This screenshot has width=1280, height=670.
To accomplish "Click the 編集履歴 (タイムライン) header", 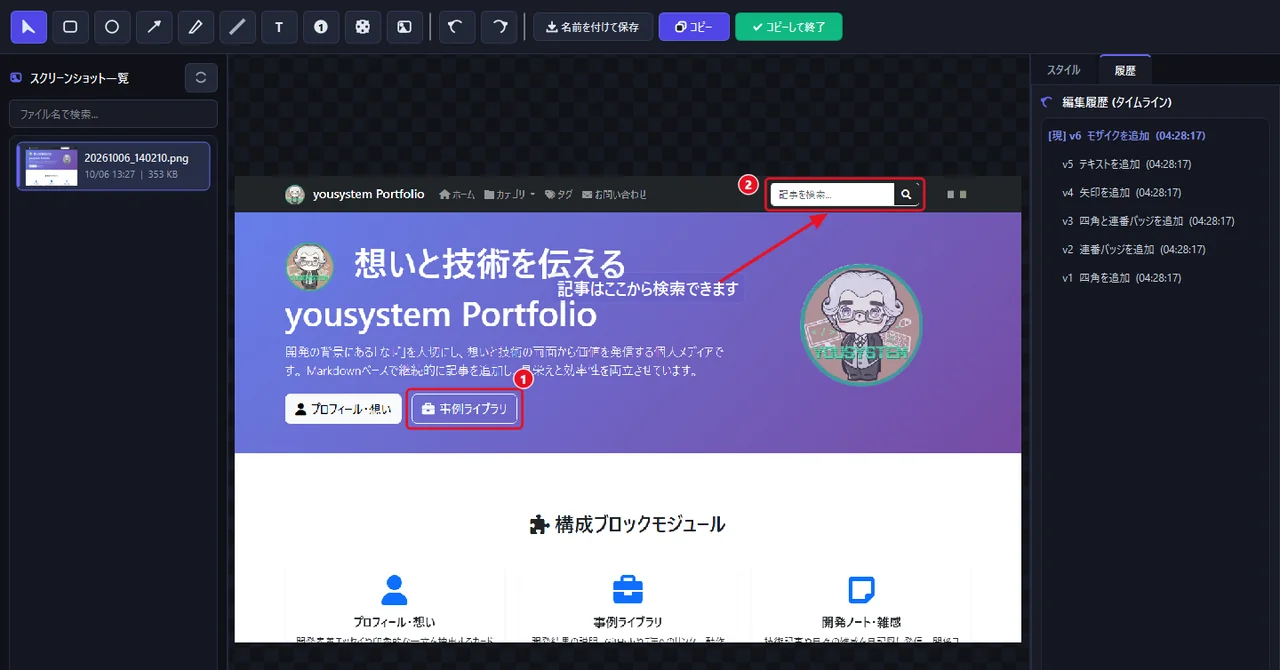I will point(1116,102).
